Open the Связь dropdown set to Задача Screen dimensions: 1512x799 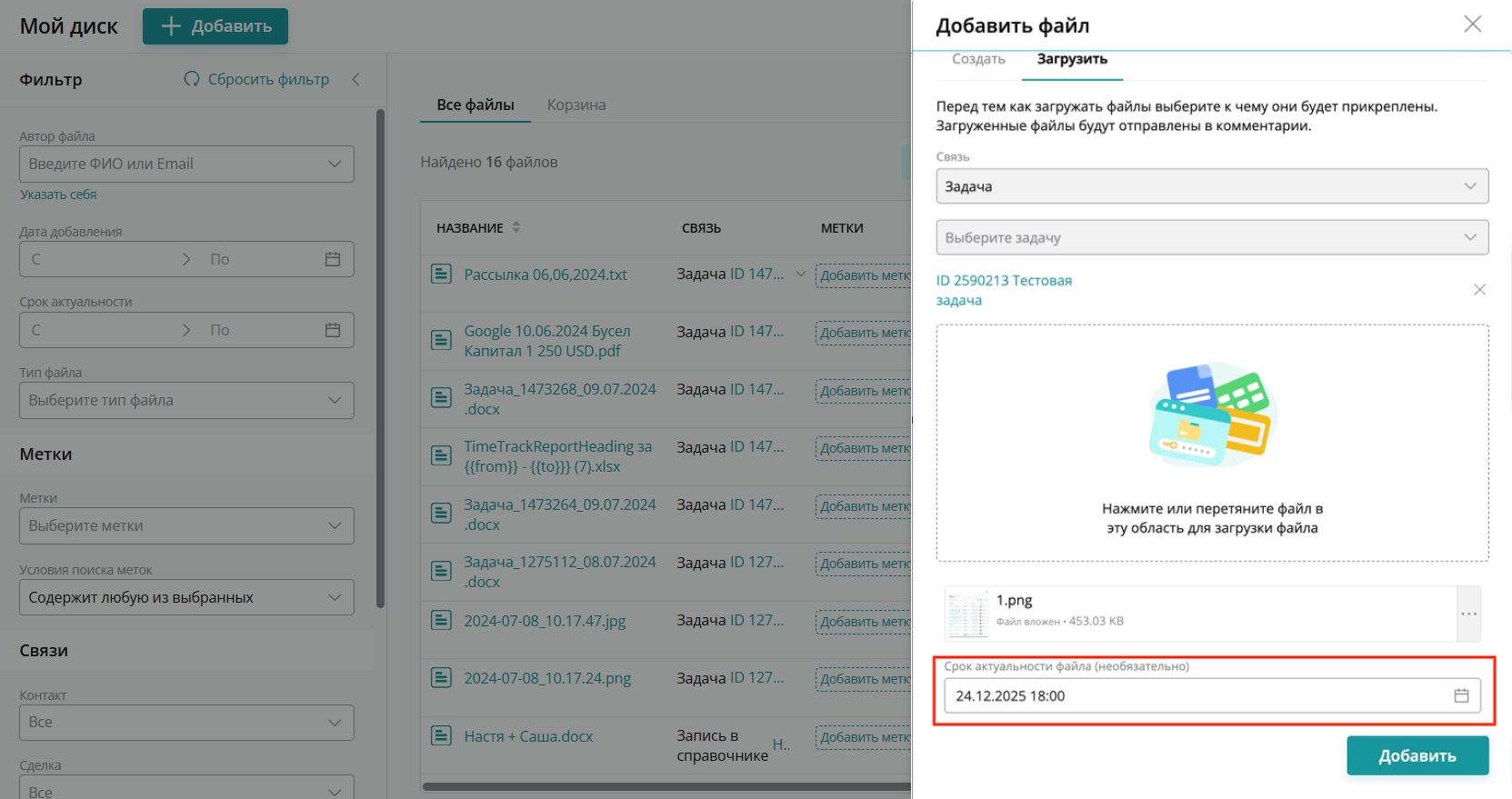pos(1212,186)
